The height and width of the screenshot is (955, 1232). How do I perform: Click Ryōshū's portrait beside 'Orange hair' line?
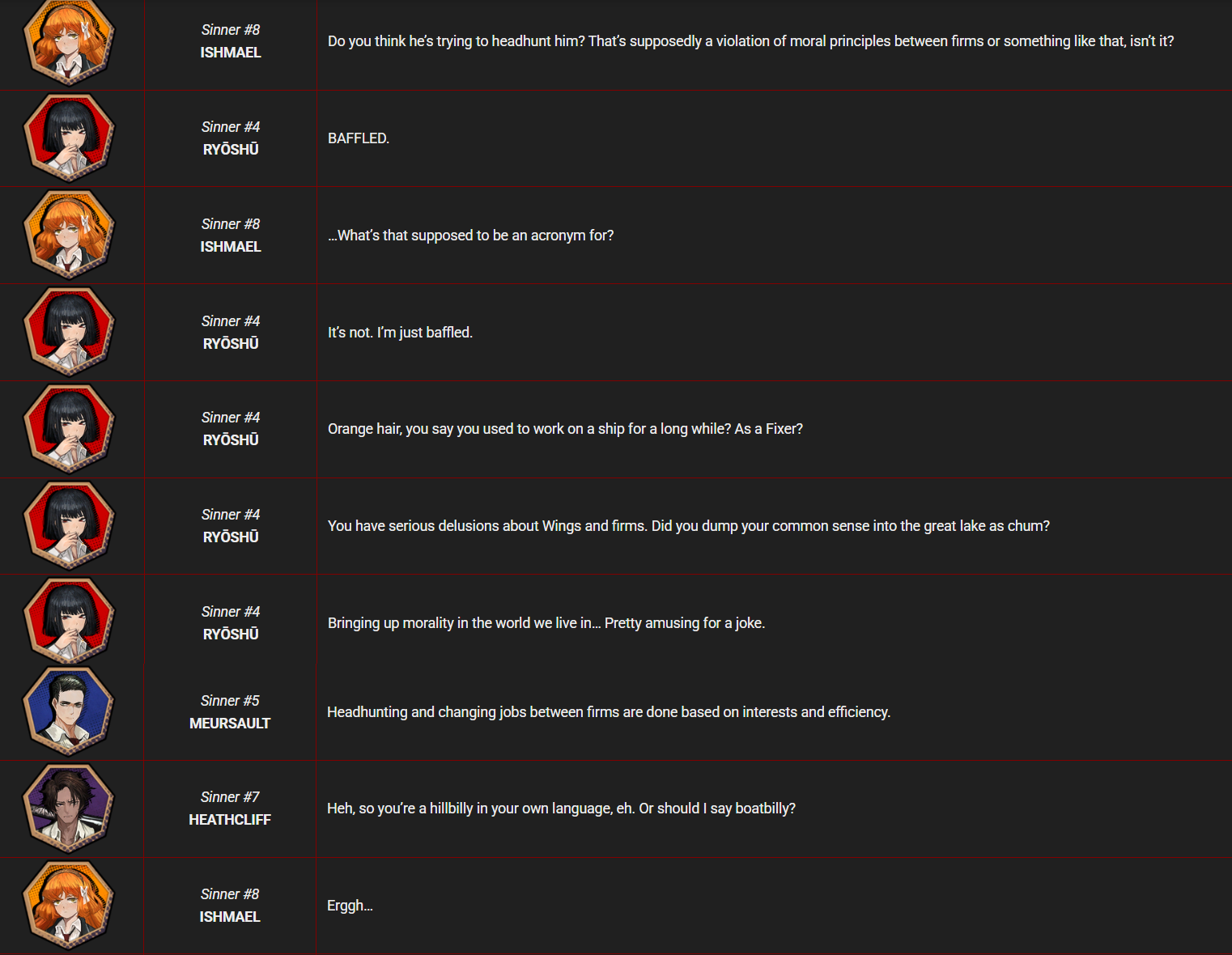tap(70, 428)
